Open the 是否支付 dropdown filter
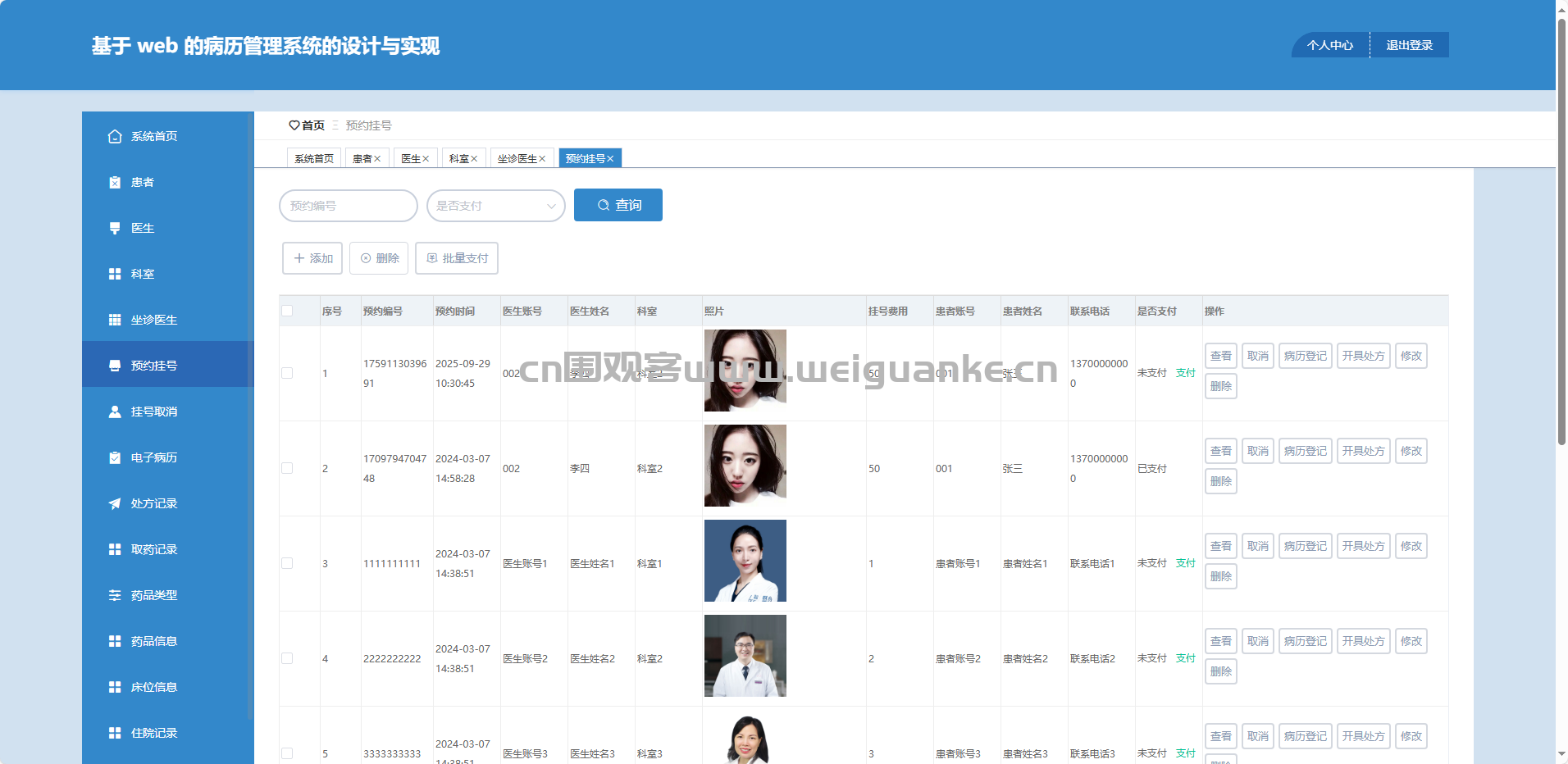The image size is (1568, 764). click(496, 206)
